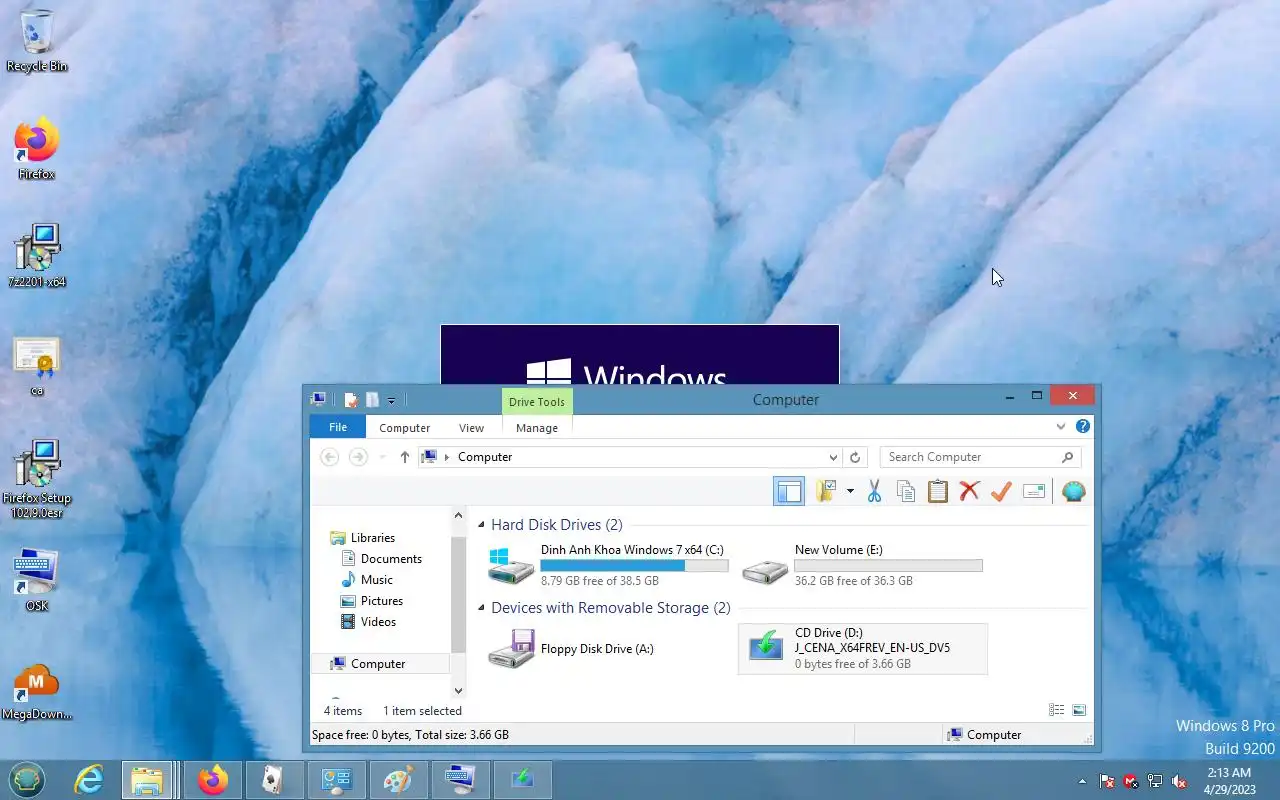Click the New folder quick access icon
The width and height of the screenshot is (1280, 800).
[372, 400]
